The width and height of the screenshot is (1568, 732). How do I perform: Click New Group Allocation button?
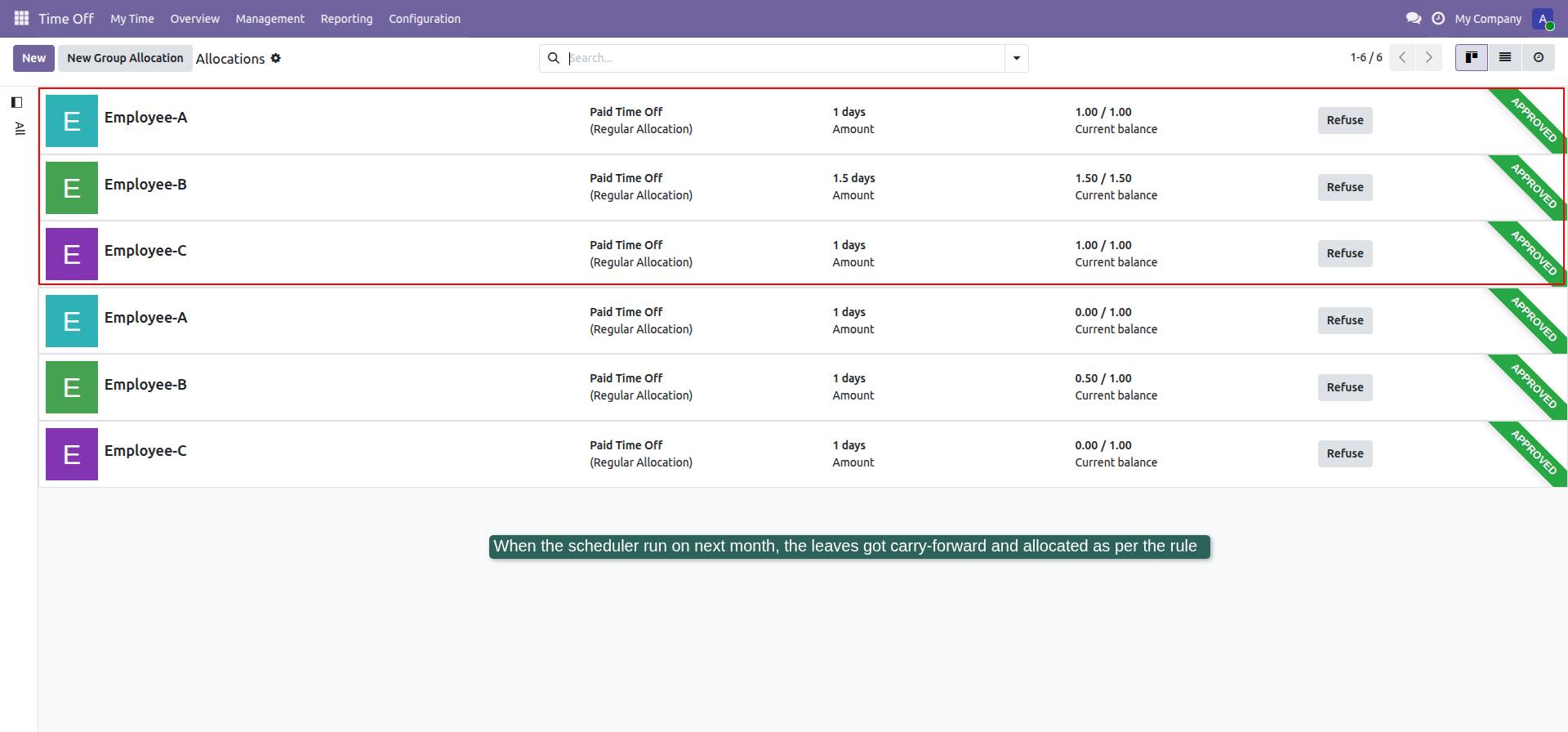(125, 58)
